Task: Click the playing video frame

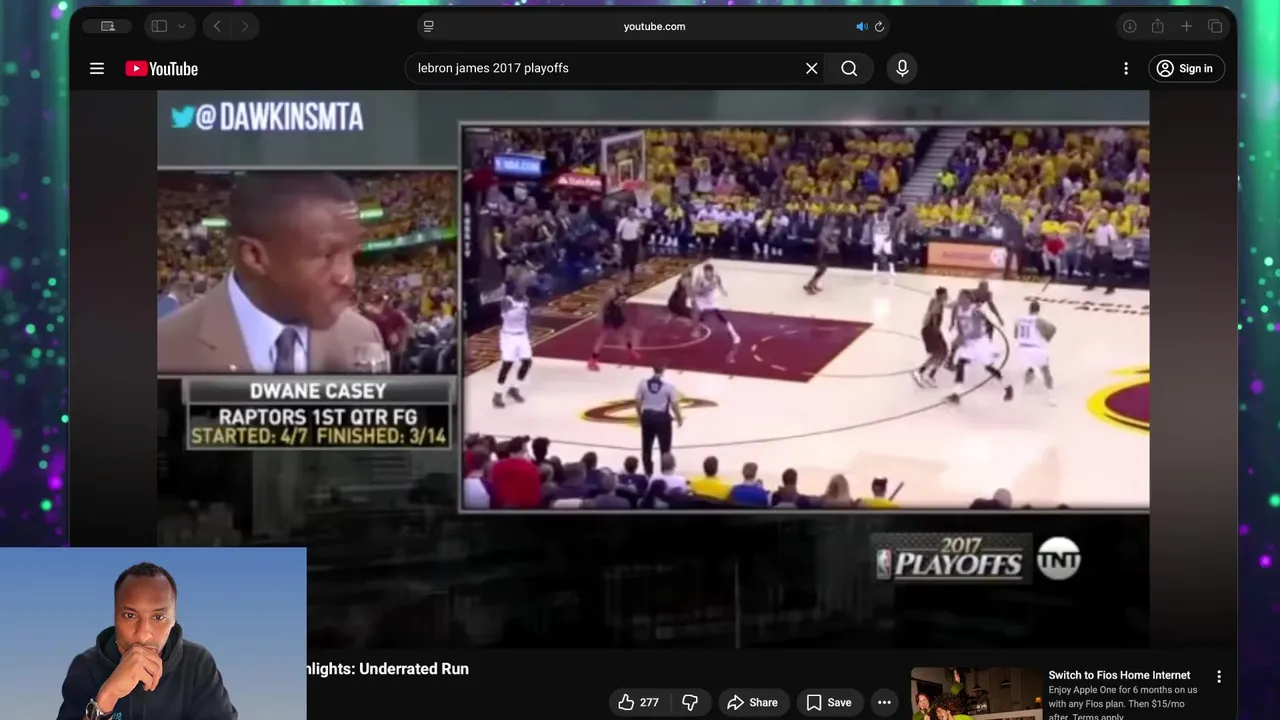Action: (653, 369)
